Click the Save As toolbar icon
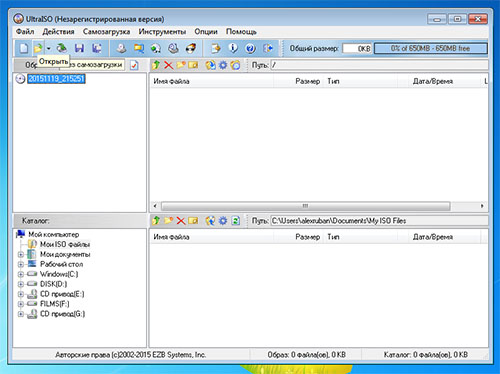 pos(97,48)
